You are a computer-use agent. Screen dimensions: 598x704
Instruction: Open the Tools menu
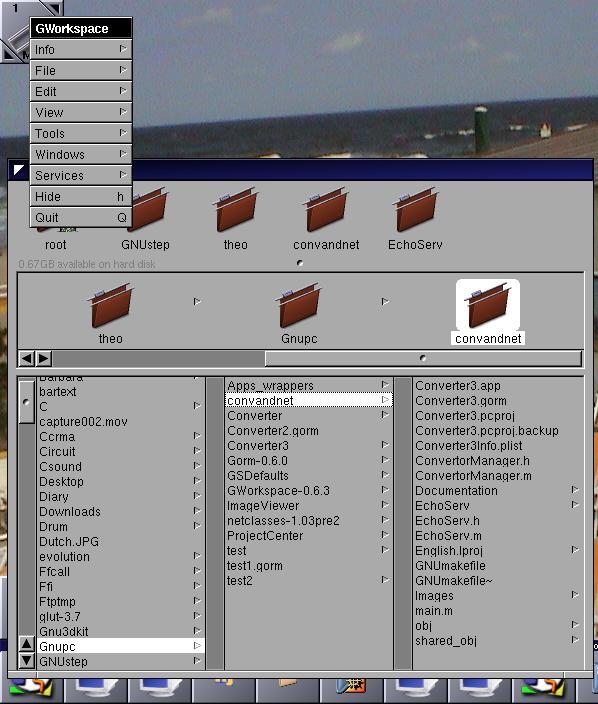tap(81, 133)
